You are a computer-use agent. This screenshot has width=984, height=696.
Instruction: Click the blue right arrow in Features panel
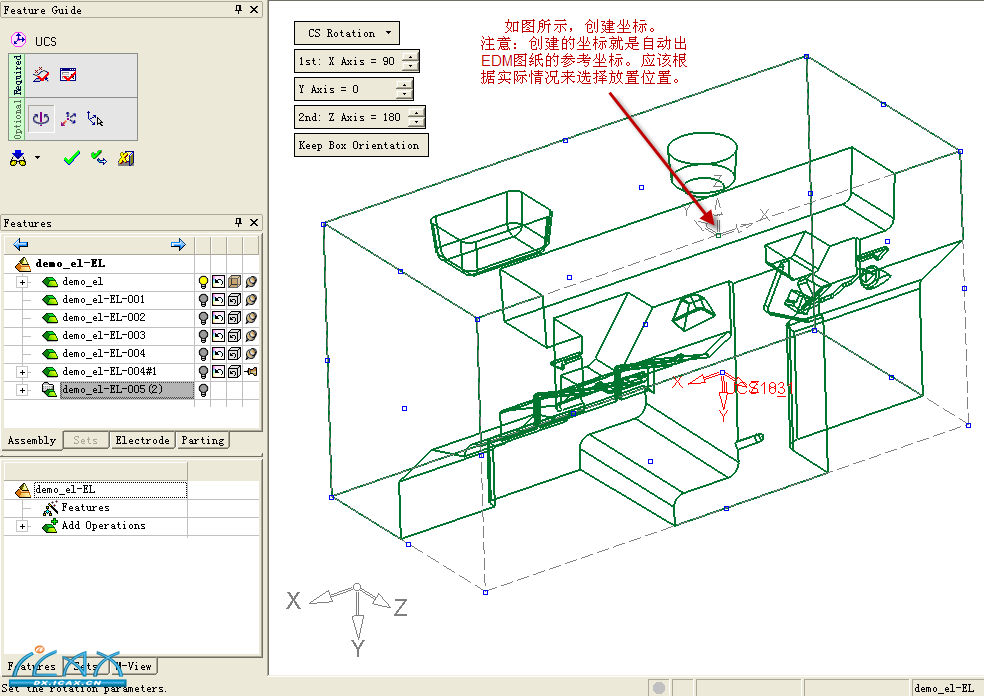[x=178, y=245]
